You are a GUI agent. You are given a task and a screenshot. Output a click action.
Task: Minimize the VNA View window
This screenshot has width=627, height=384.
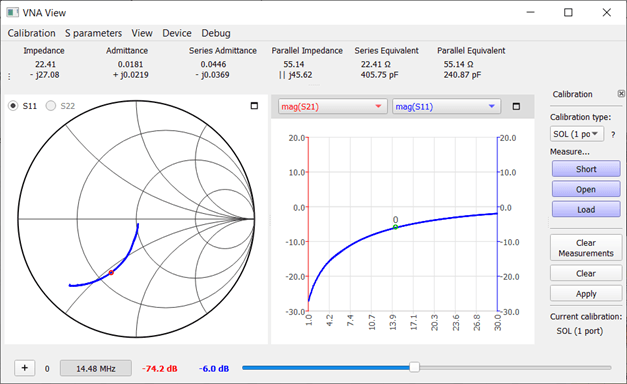(531, 12)
